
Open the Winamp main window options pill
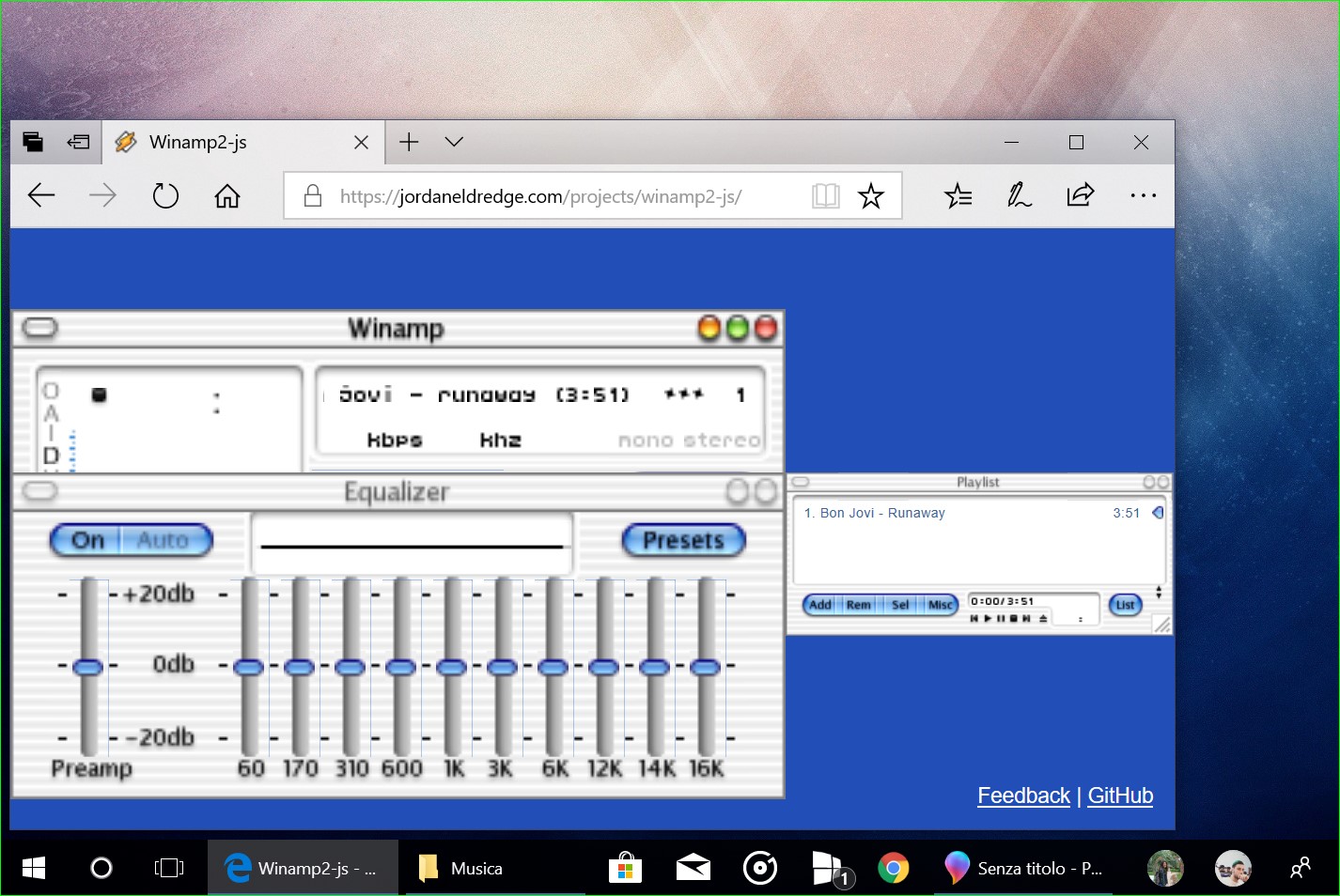click(39, 328)
